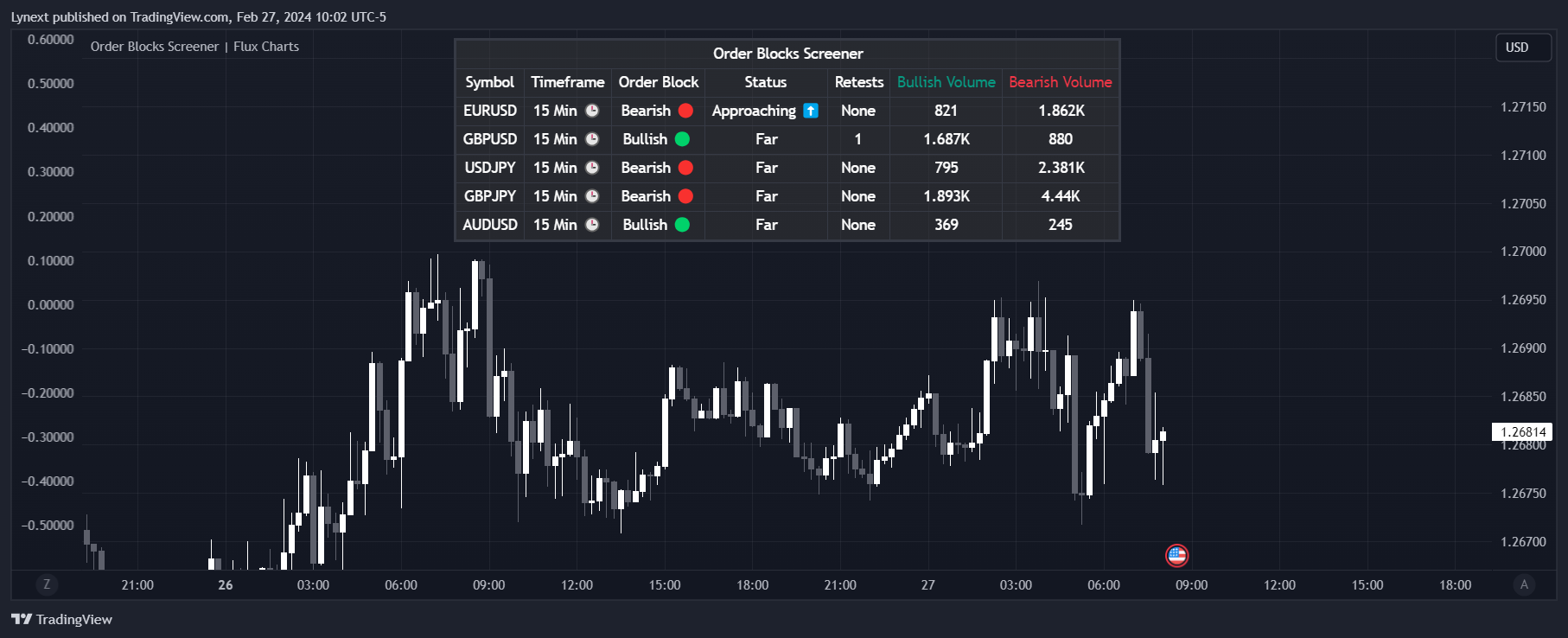Click the USDJPY symbol cell
The height and width of the screenshot is (638, 1568).
pos(489,168)
